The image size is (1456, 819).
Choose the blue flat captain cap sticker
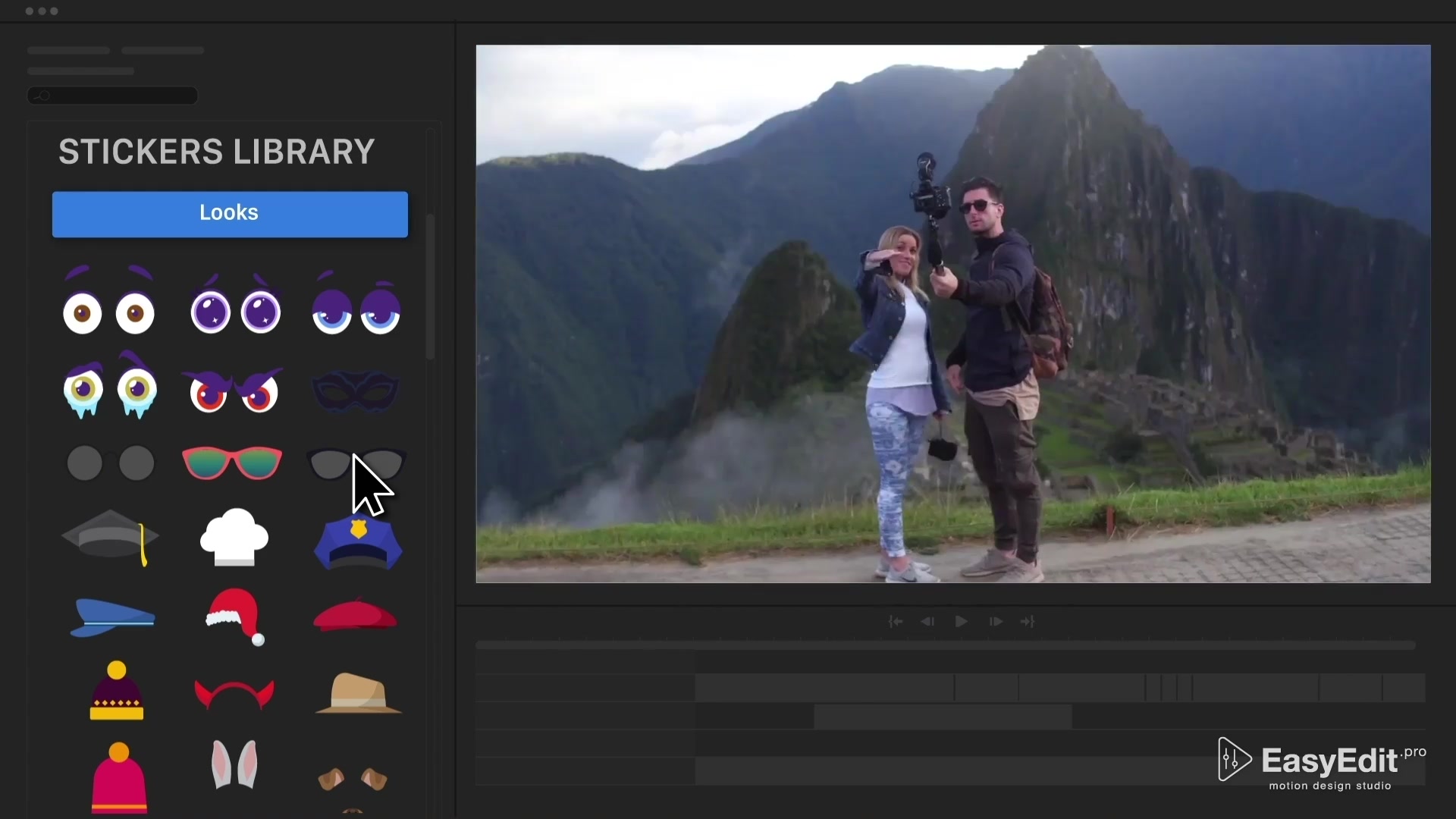[x=112, y=617]
